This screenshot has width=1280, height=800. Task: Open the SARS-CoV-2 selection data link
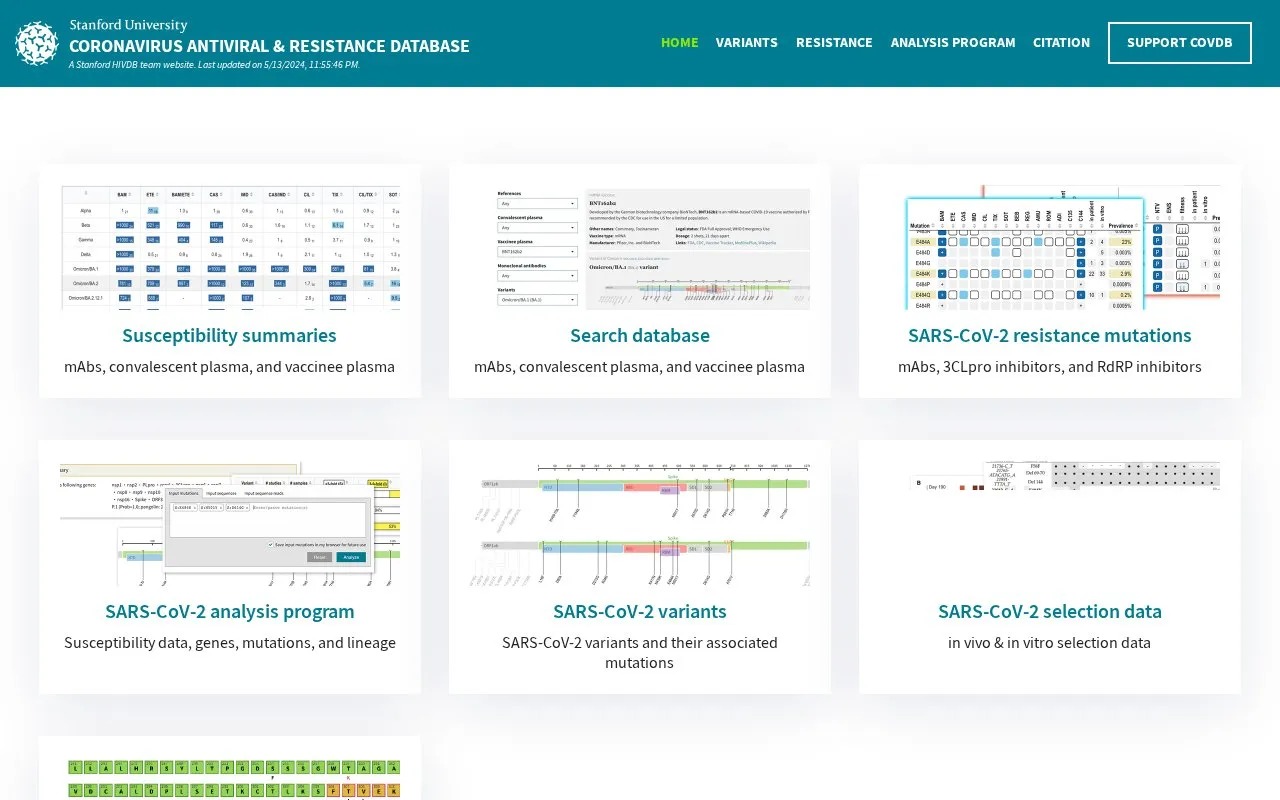click(x=1050, y=611)
